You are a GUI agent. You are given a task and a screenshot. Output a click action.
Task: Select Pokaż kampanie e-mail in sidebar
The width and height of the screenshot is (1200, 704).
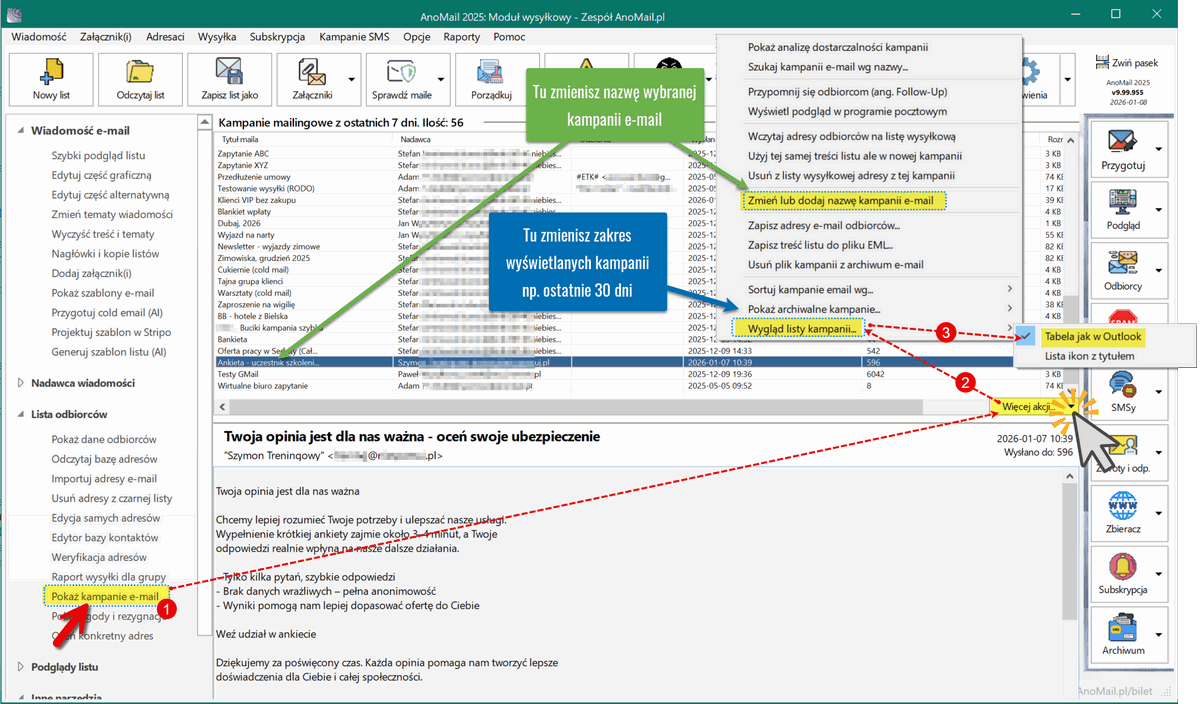coord(105,597)
